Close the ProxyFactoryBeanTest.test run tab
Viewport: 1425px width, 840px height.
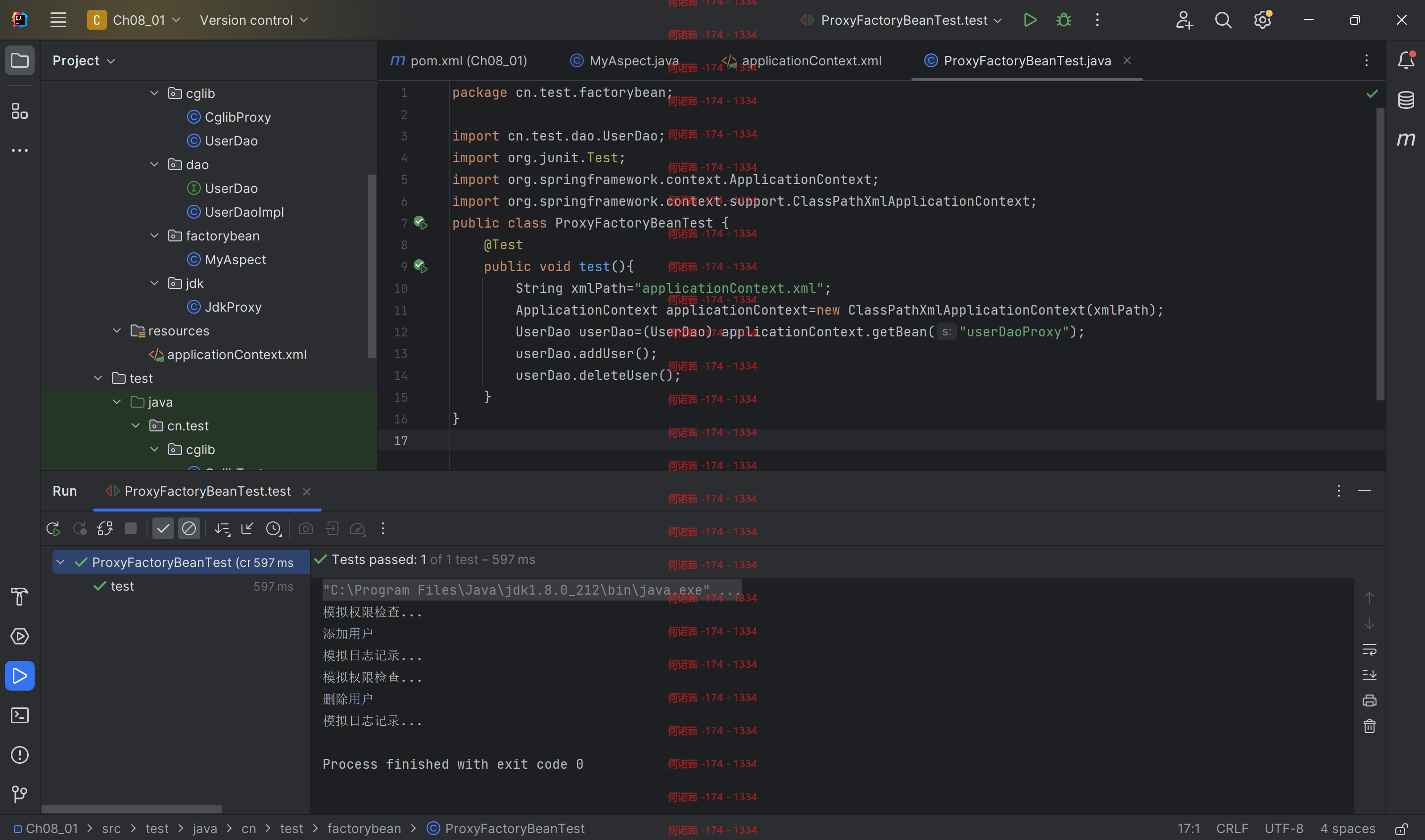(307, 492)
